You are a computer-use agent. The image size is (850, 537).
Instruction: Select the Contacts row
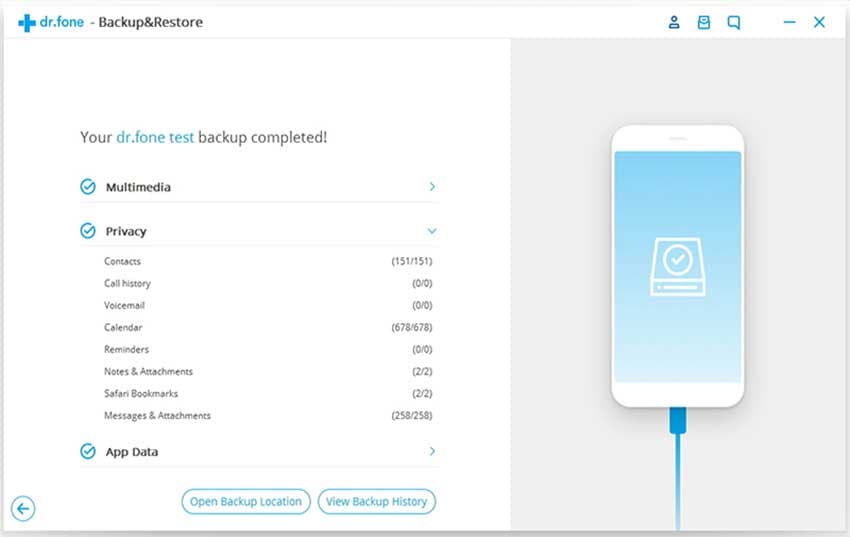click(268, 261)
